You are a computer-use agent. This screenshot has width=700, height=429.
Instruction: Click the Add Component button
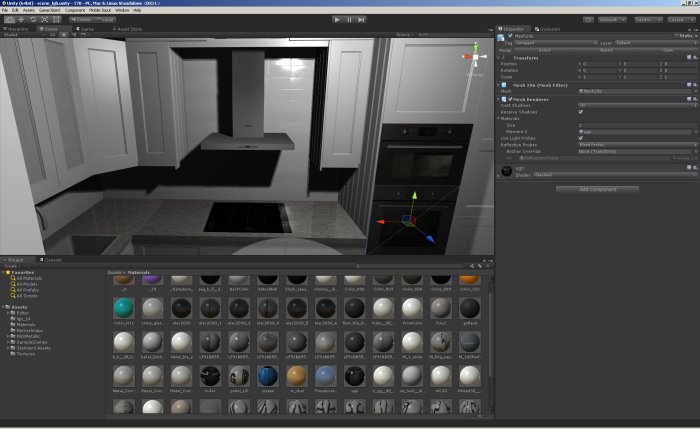tap(597, 189)
